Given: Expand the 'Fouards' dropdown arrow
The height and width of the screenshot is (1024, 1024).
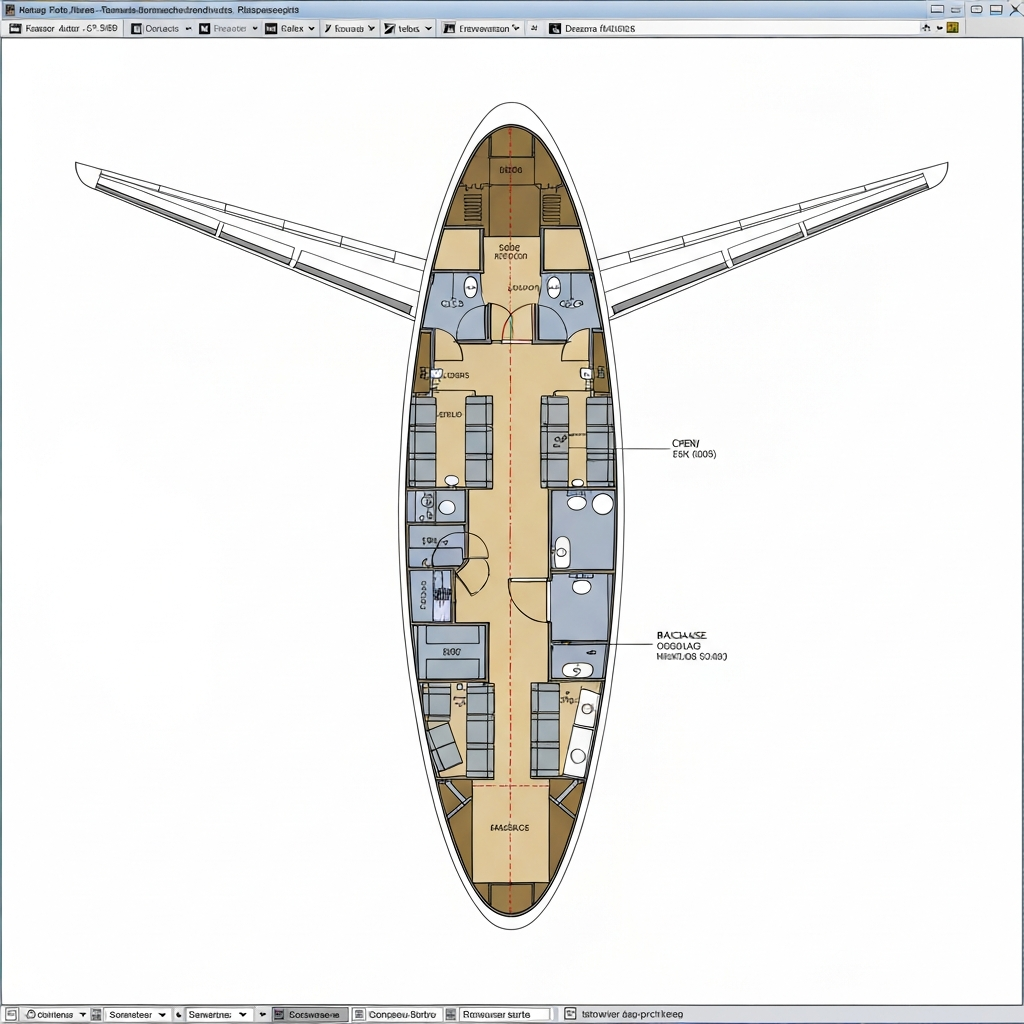Looking at the screenshot, I should tap(372, 29).
